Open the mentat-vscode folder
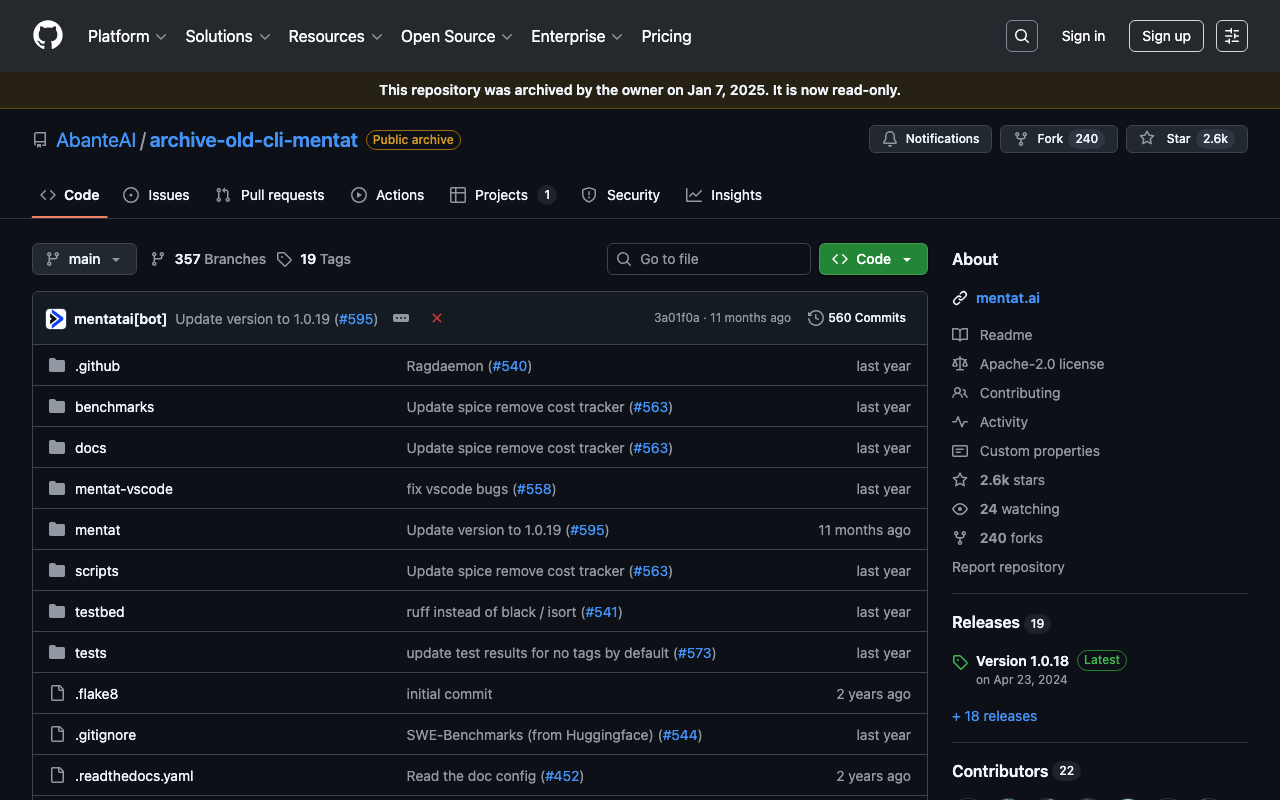 [x=124, y=489]
